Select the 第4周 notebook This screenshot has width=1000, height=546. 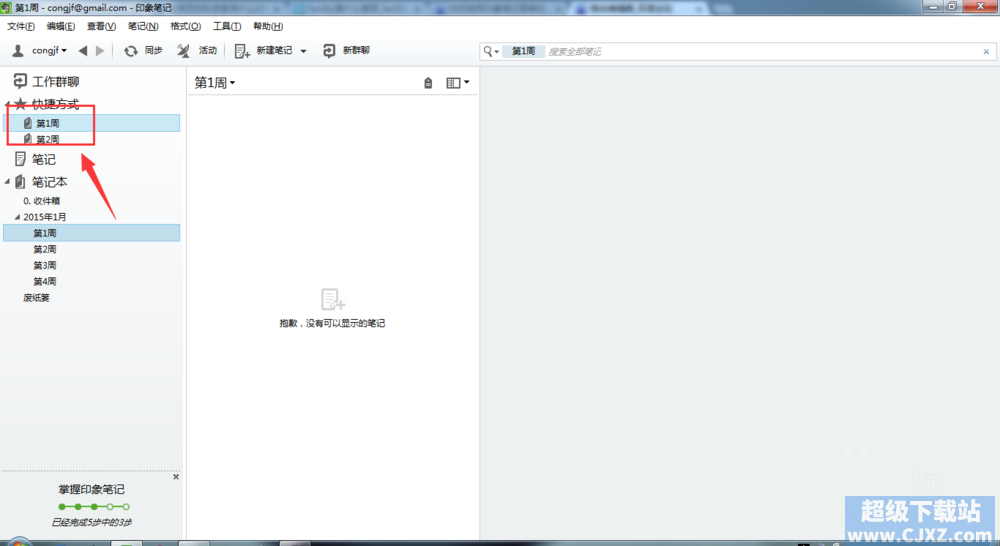(45, 281)
